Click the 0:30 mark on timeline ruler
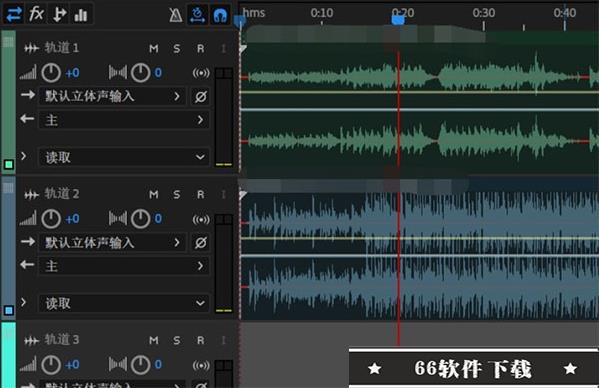This screenshot has height=388, width=599. [x=484, y=13]
